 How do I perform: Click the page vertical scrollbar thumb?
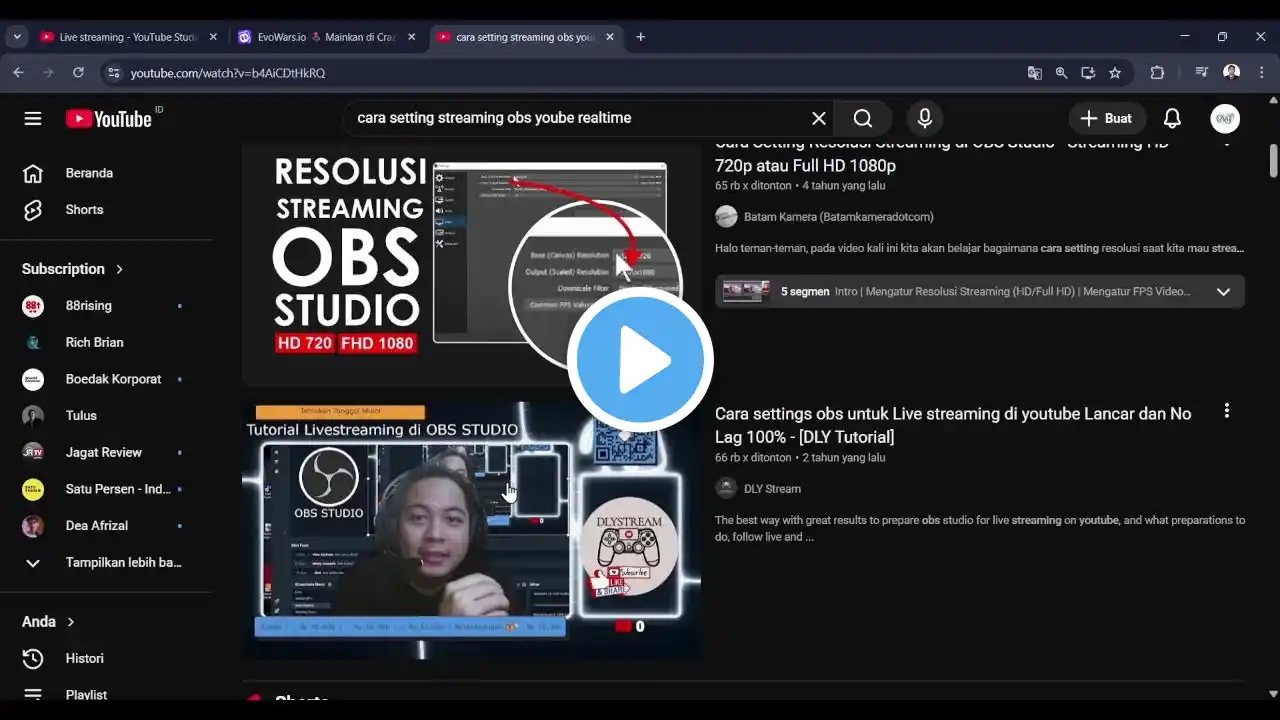(1273, 160)
